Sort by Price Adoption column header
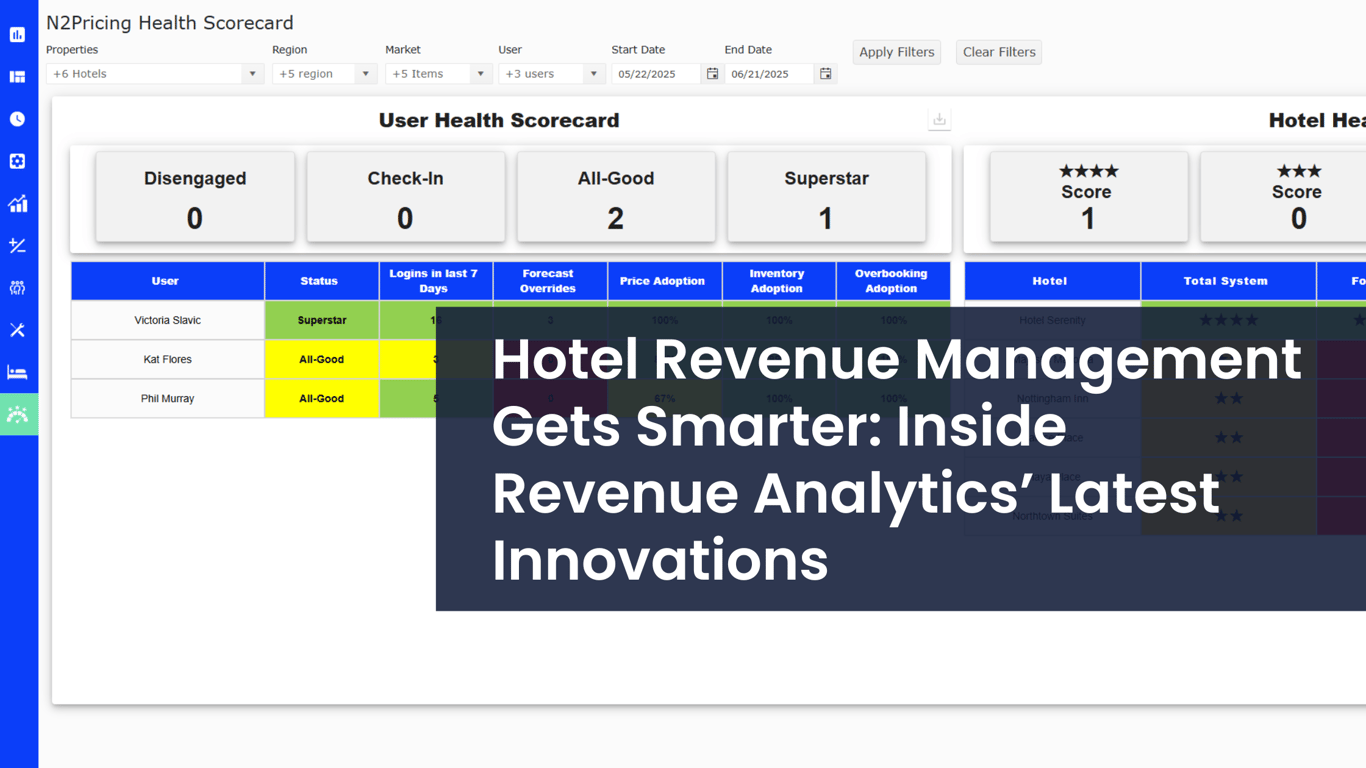 point(664,281)
